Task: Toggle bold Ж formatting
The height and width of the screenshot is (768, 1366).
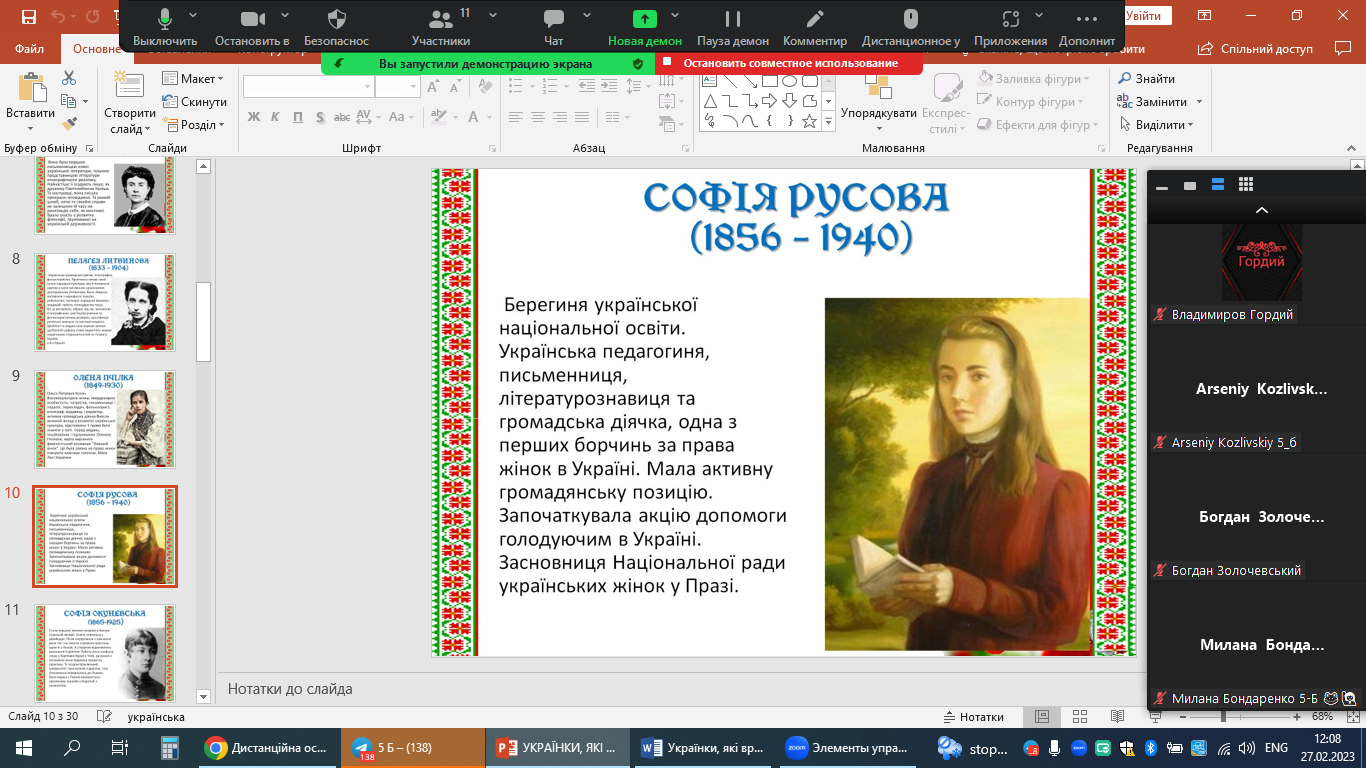Action: [254, 117]
